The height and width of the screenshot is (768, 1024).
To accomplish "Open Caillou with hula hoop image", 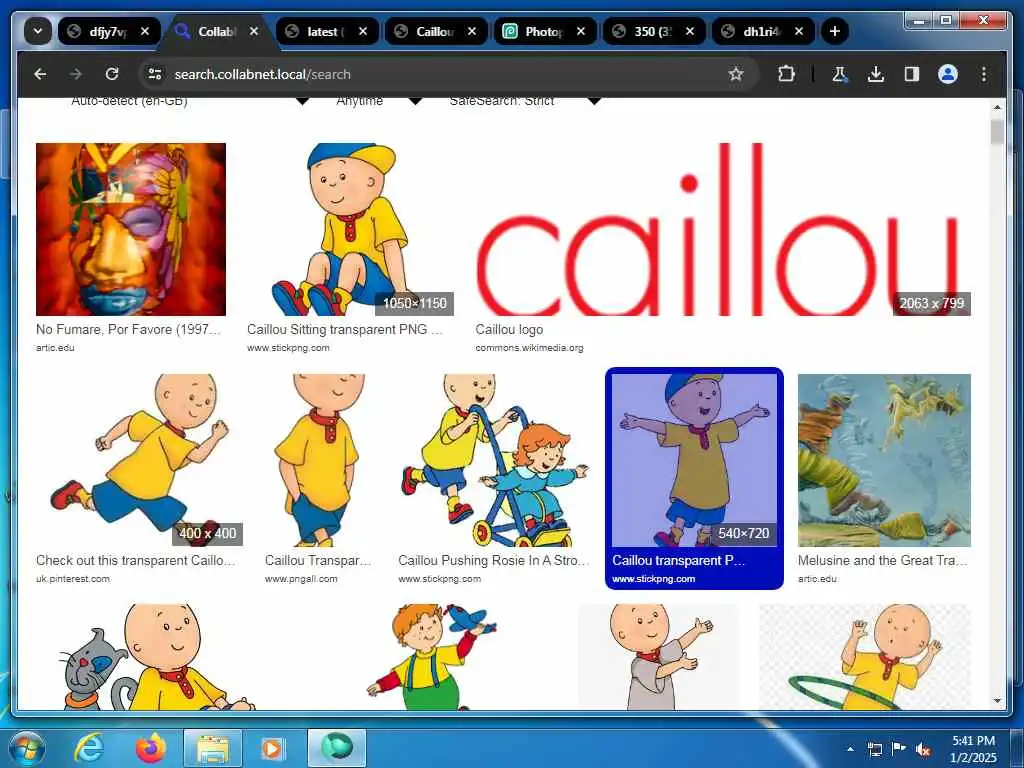I will click(x=865, y=656).
